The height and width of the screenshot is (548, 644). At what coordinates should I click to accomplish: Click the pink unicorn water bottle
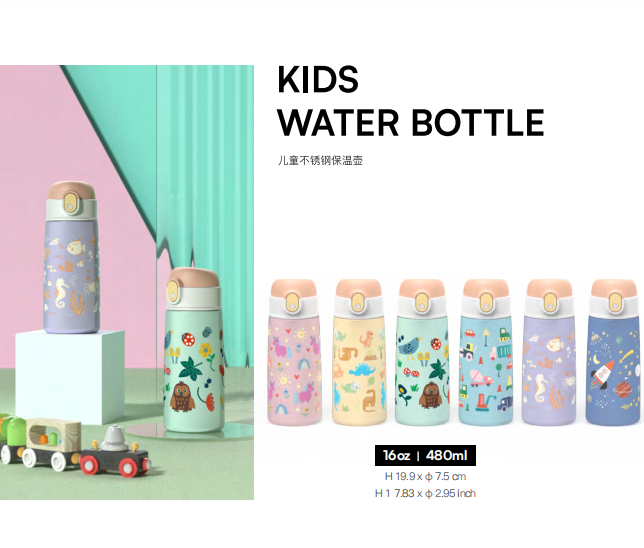pyautogui.click(x=294, y=352)
